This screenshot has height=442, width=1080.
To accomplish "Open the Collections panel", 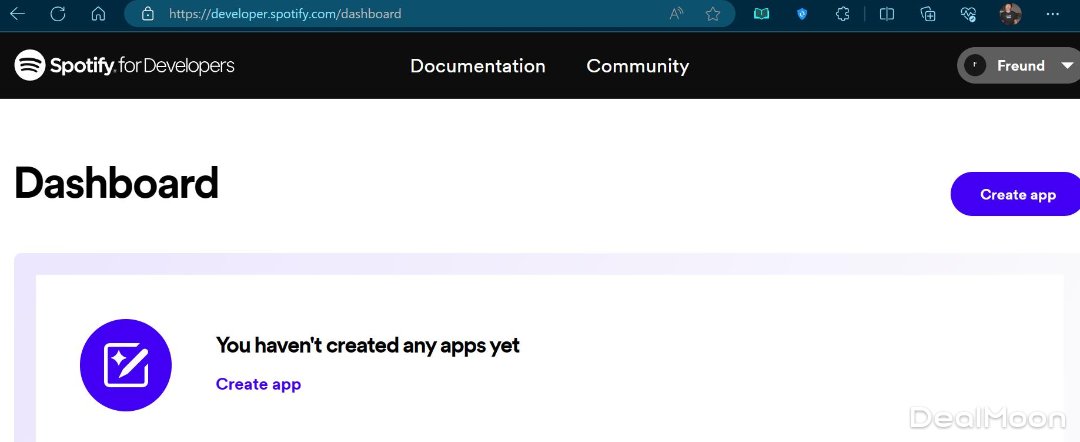I will coord(928,14).
